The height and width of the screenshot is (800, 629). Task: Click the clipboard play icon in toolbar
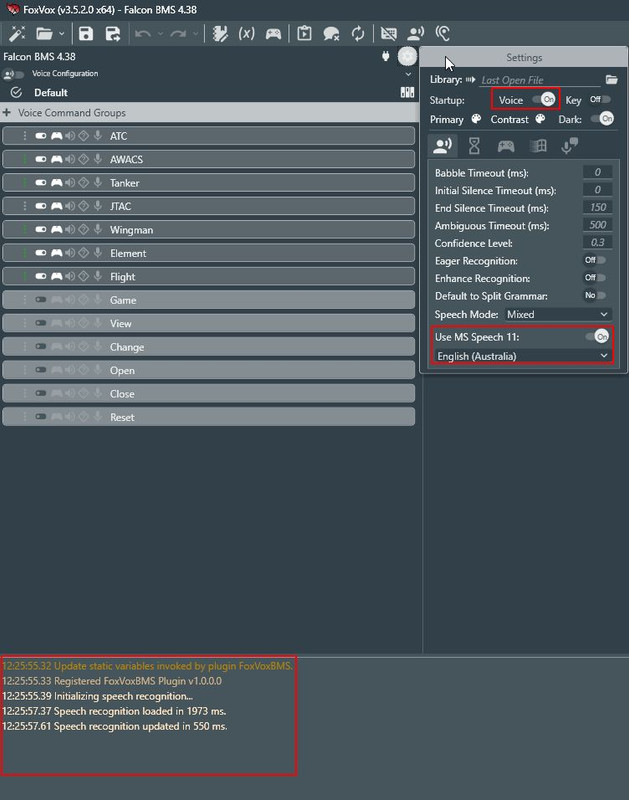click(x=304, y=34)
